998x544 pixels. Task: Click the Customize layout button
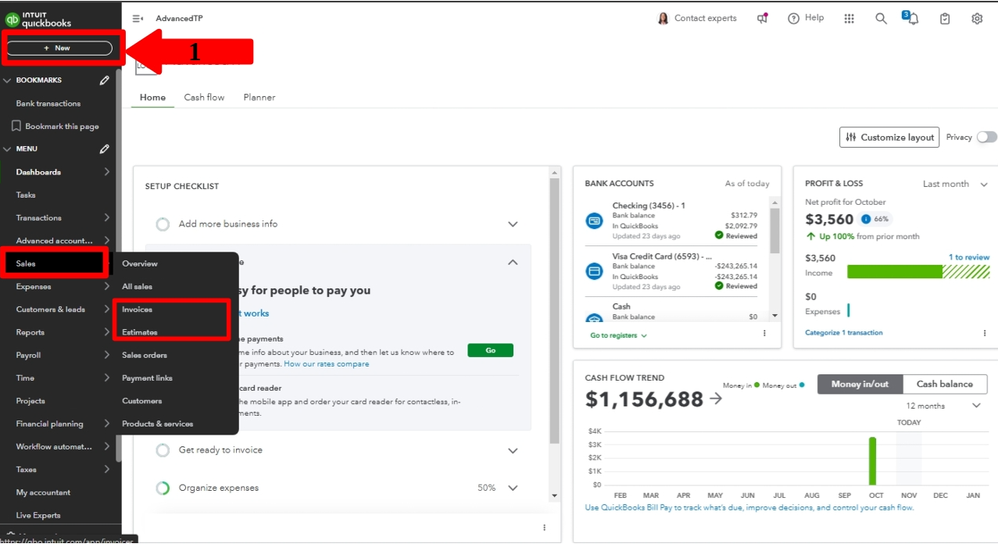(x=889, y=137)
